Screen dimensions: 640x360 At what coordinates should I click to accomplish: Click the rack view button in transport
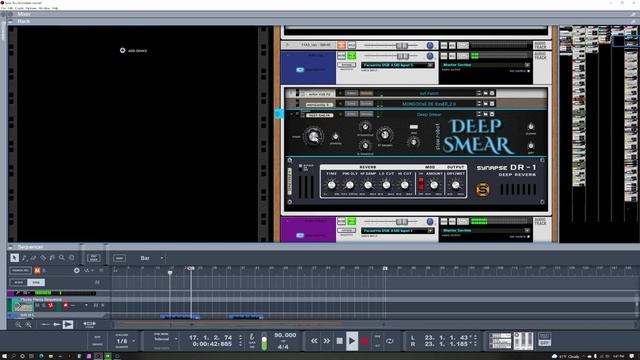500,341
